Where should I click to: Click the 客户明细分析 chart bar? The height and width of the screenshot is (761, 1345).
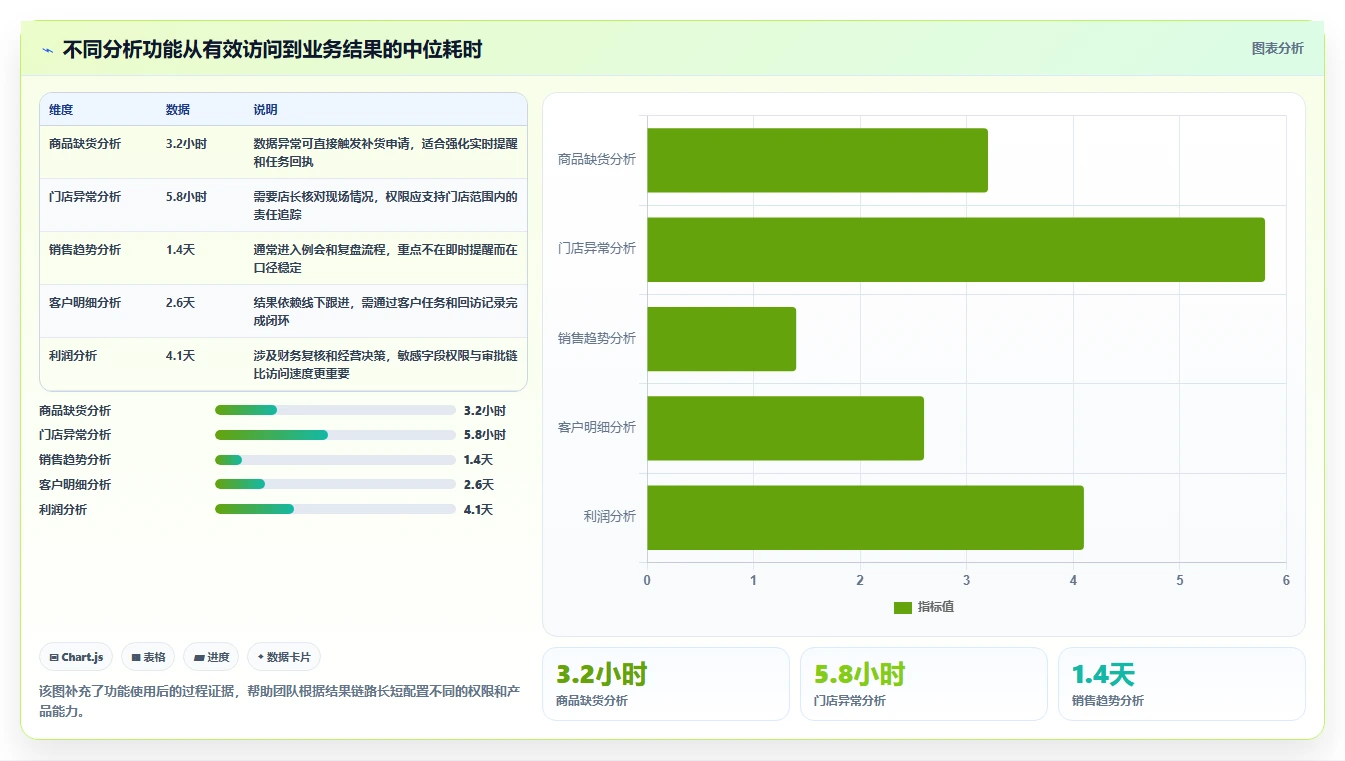pyautogui.click(x=785, y=428)
